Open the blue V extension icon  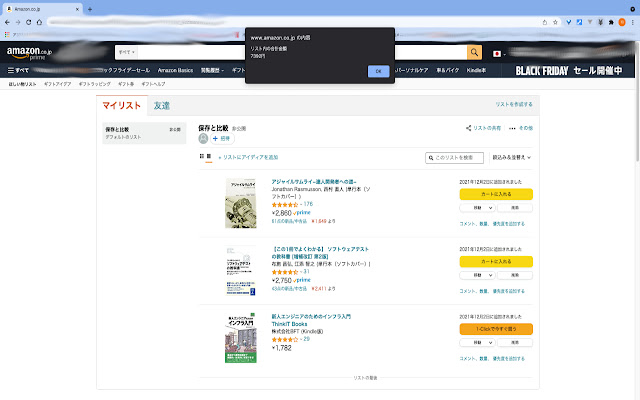coord(568,22)
